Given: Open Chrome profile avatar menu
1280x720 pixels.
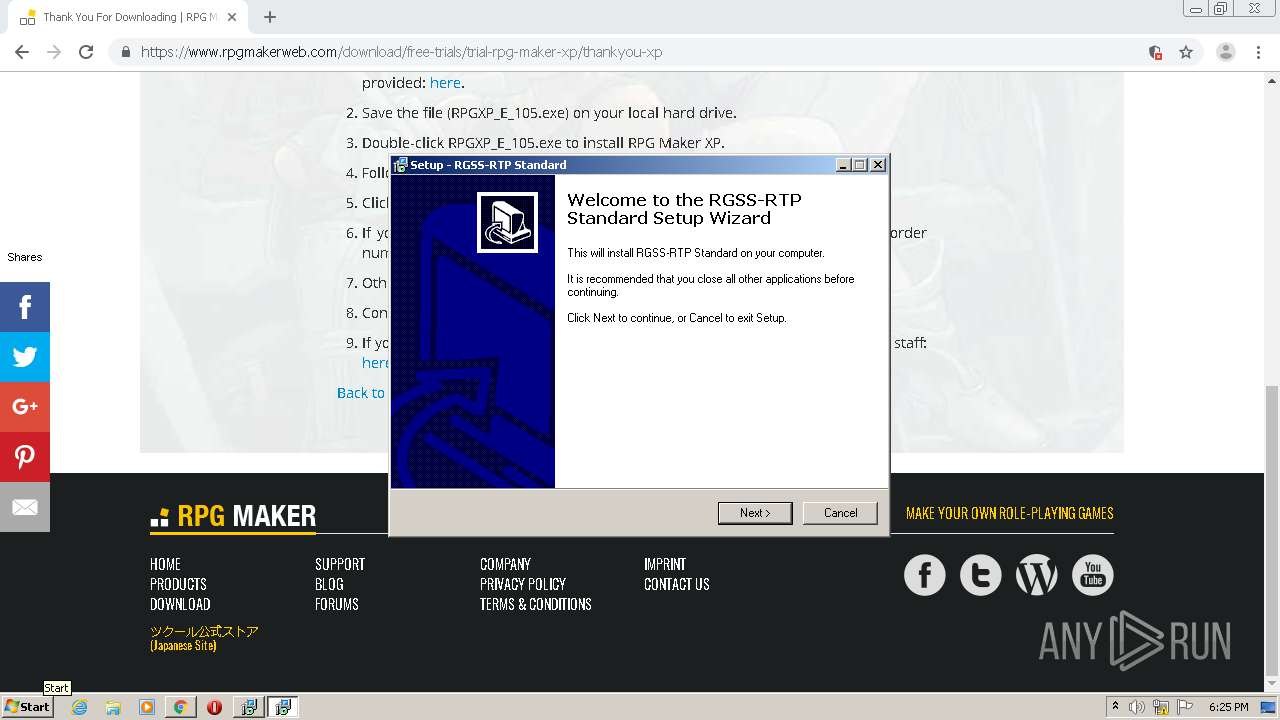Looking at the screenshot, I should tap(1225, 52).
